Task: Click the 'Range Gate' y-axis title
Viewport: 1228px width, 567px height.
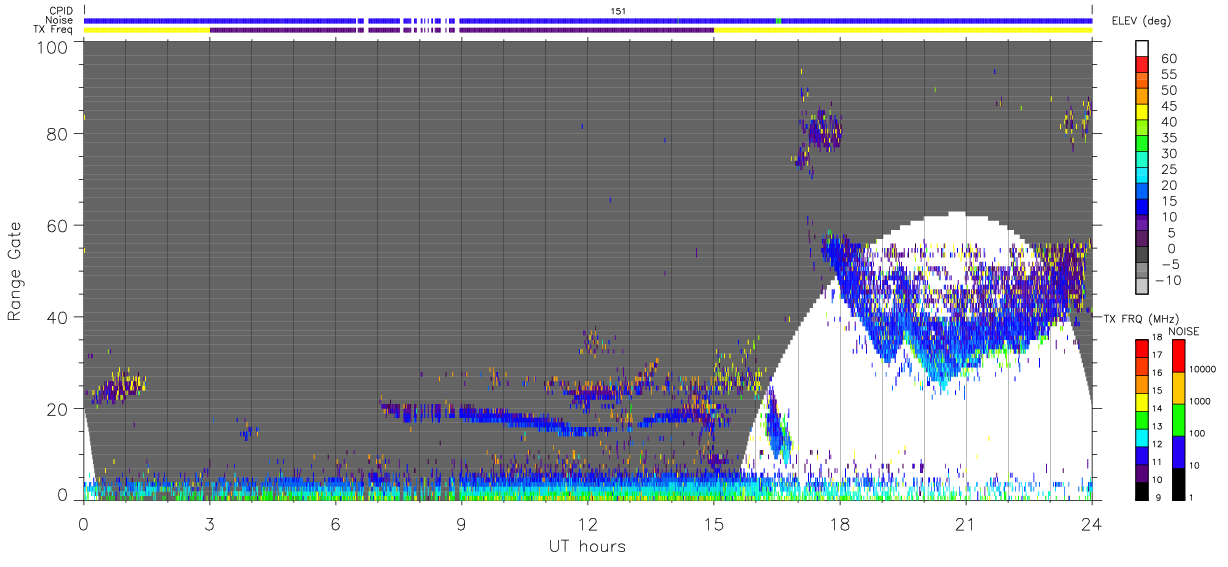Action: click(15, 272)
